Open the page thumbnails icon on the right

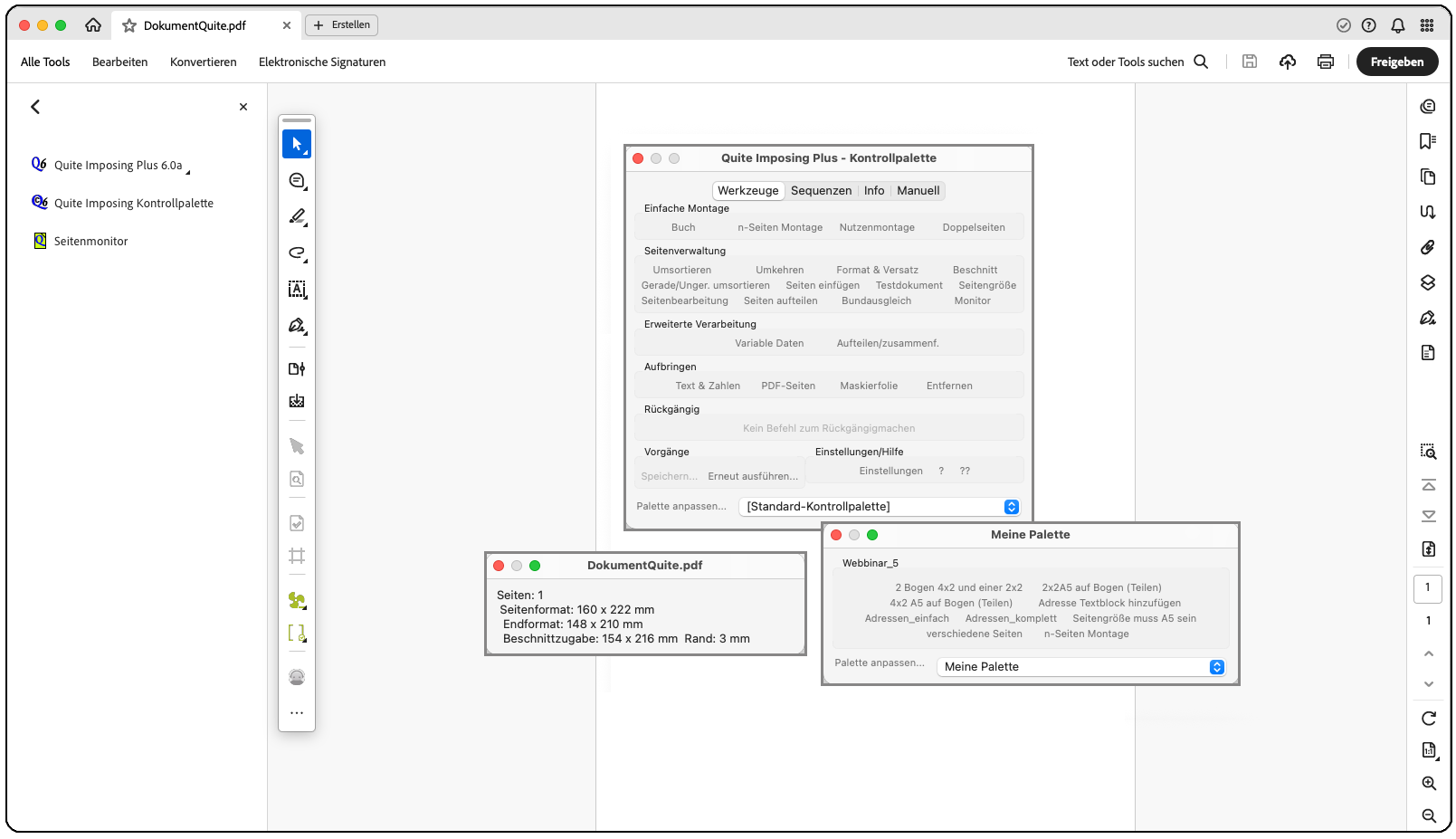tap(1428, 176)
